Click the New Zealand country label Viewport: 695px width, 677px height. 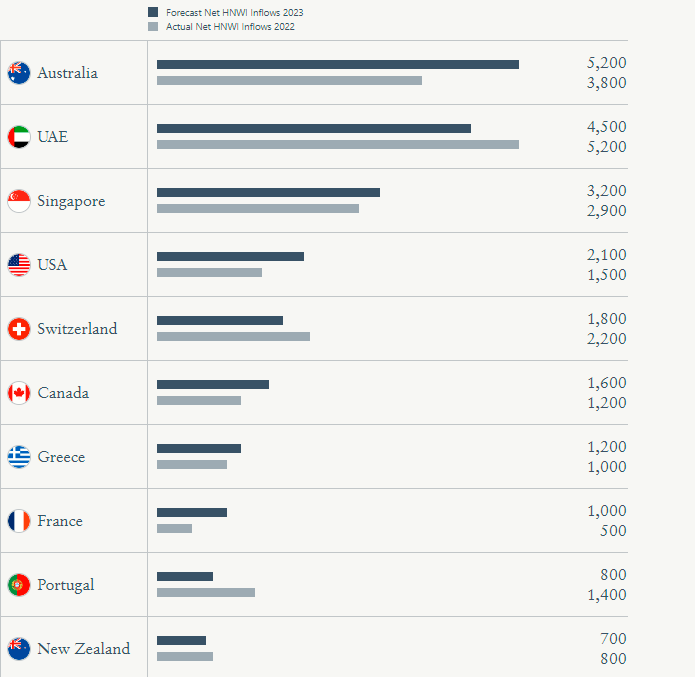point(84,649)
